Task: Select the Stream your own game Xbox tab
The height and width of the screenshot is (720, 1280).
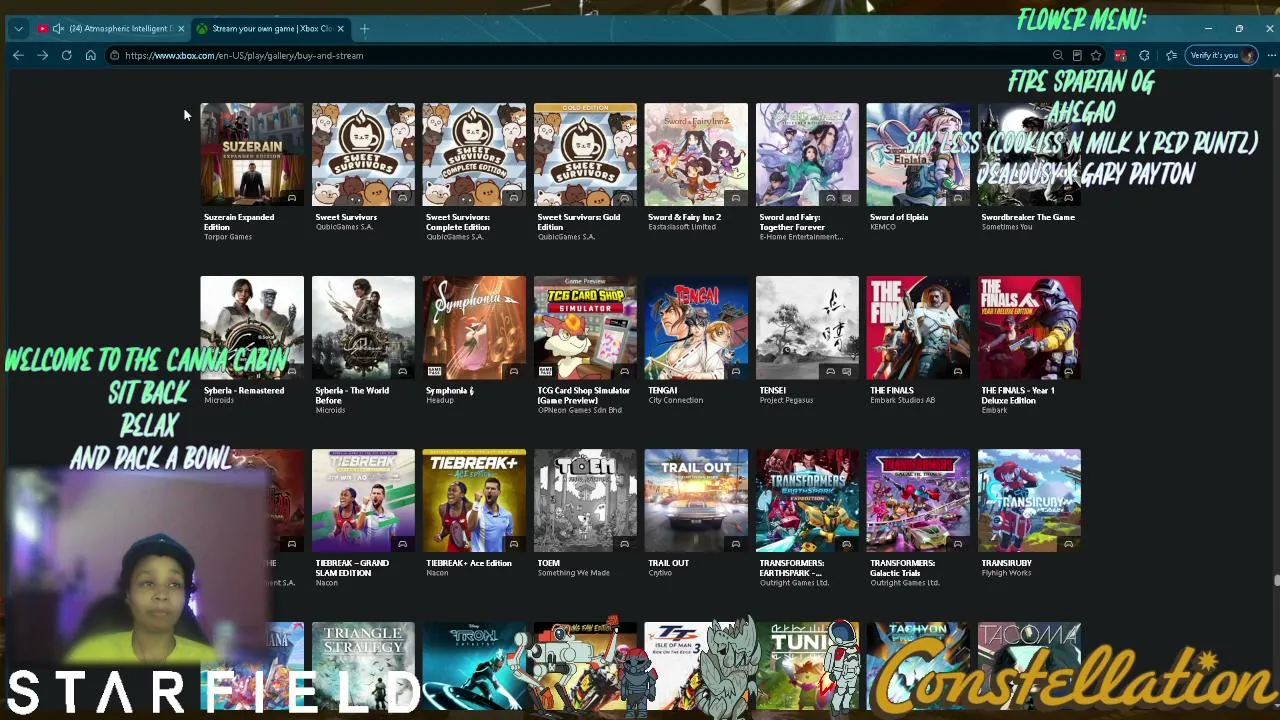Action: pos(271,29)
